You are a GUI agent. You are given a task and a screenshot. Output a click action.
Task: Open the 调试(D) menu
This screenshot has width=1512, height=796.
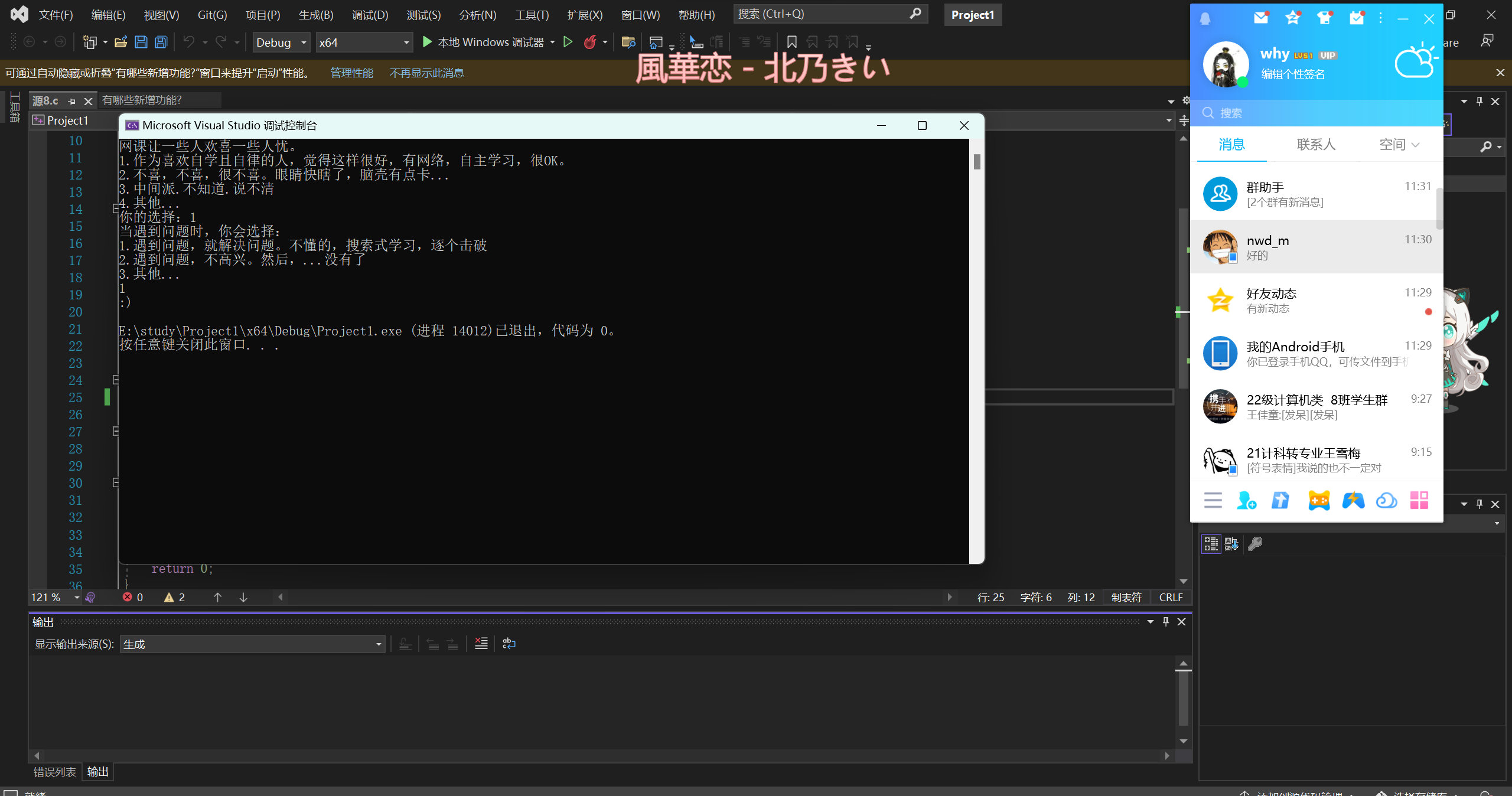[x=370, y=15]
